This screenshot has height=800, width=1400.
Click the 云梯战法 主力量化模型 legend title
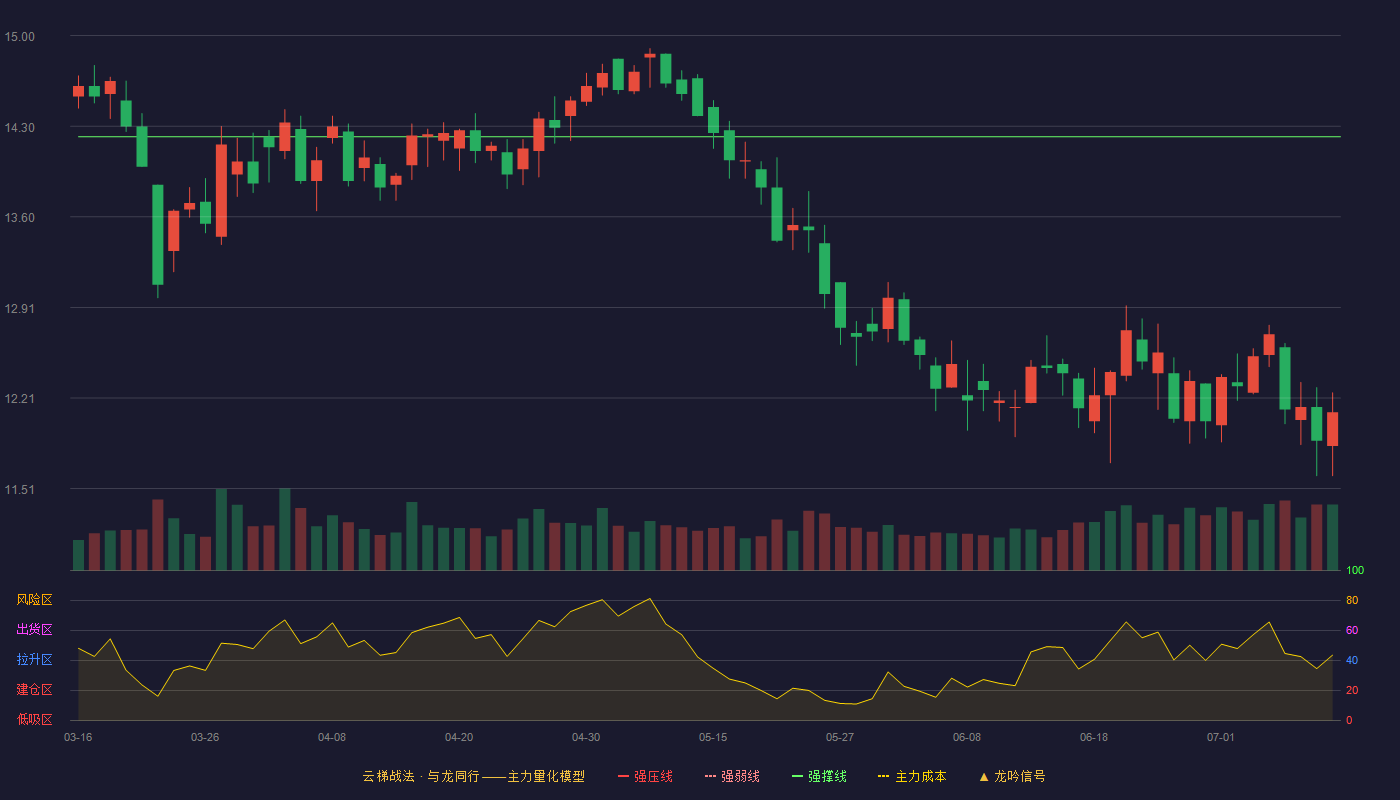(x=473, y=776)
